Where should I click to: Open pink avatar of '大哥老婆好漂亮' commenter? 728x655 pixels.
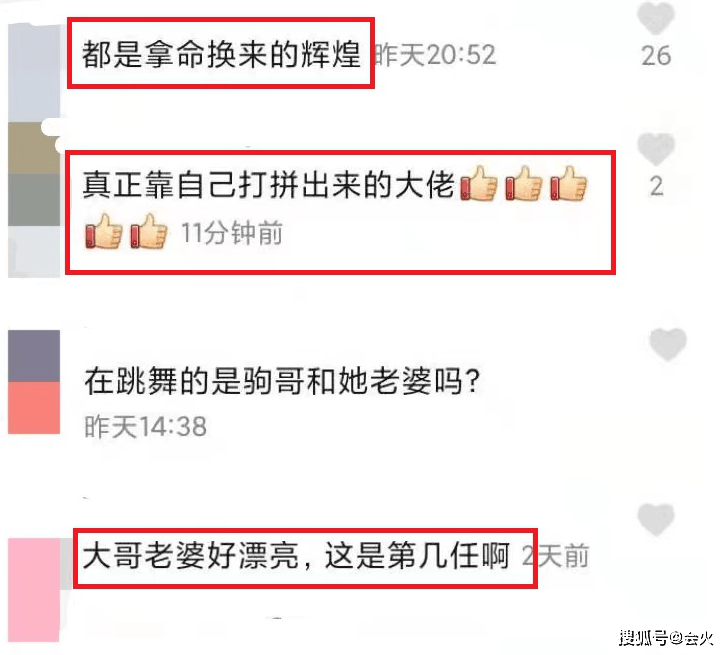click(34, 590)
